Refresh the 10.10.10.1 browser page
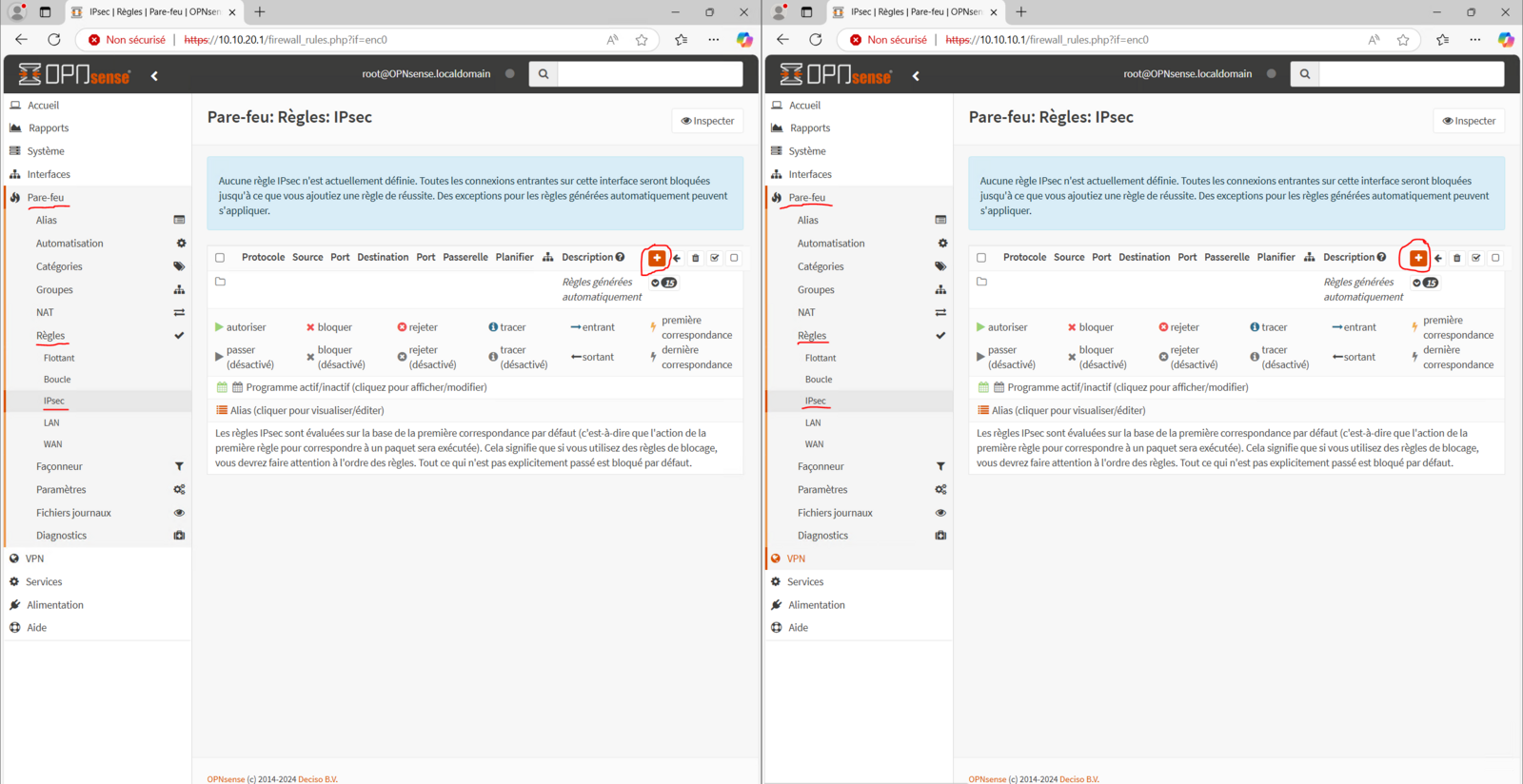The height and width of the screenshot is (784, 1523). [816, 40]
